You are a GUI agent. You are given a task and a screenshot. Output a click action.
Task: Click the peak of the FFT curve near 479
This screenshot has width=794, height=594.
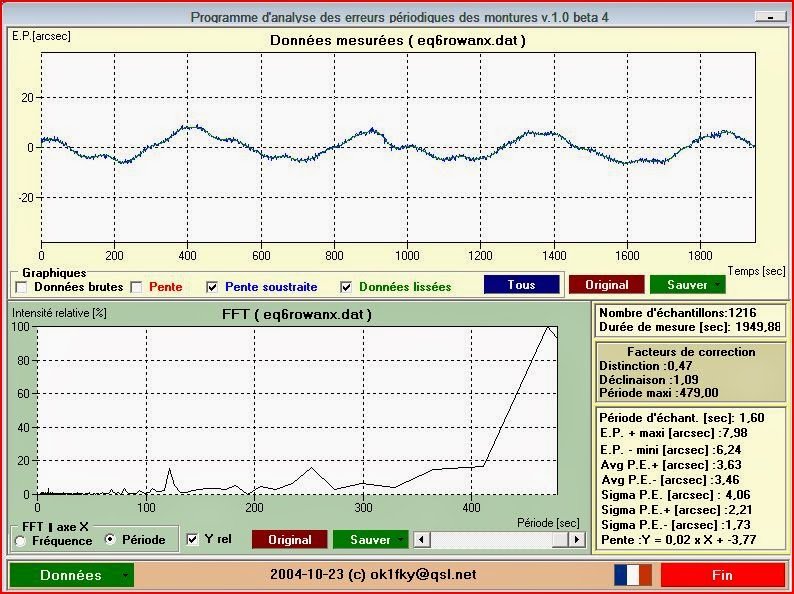coord(547,327)
